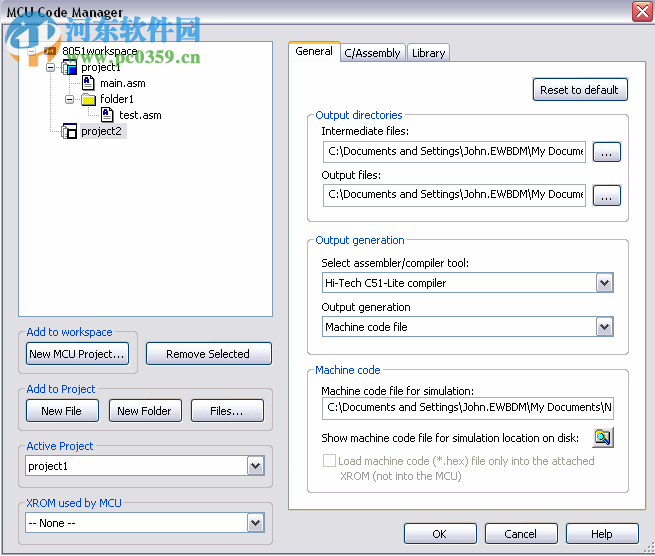This screenshot has width=655, height=556.
Task: Click the test.asm file icon
Action: point(107,115)
